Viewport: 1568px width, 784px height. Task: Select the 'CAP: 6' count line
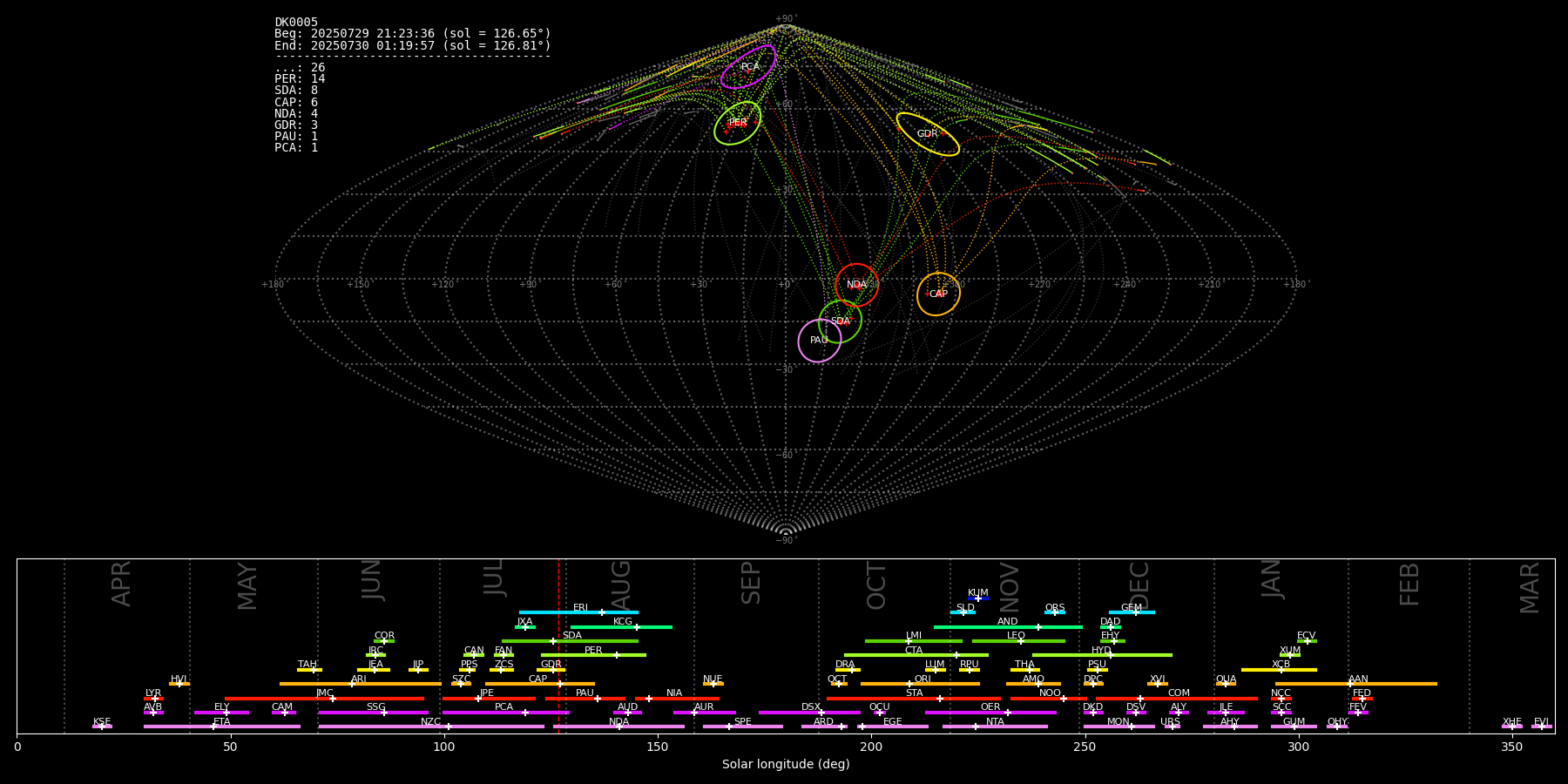[296, 103]
